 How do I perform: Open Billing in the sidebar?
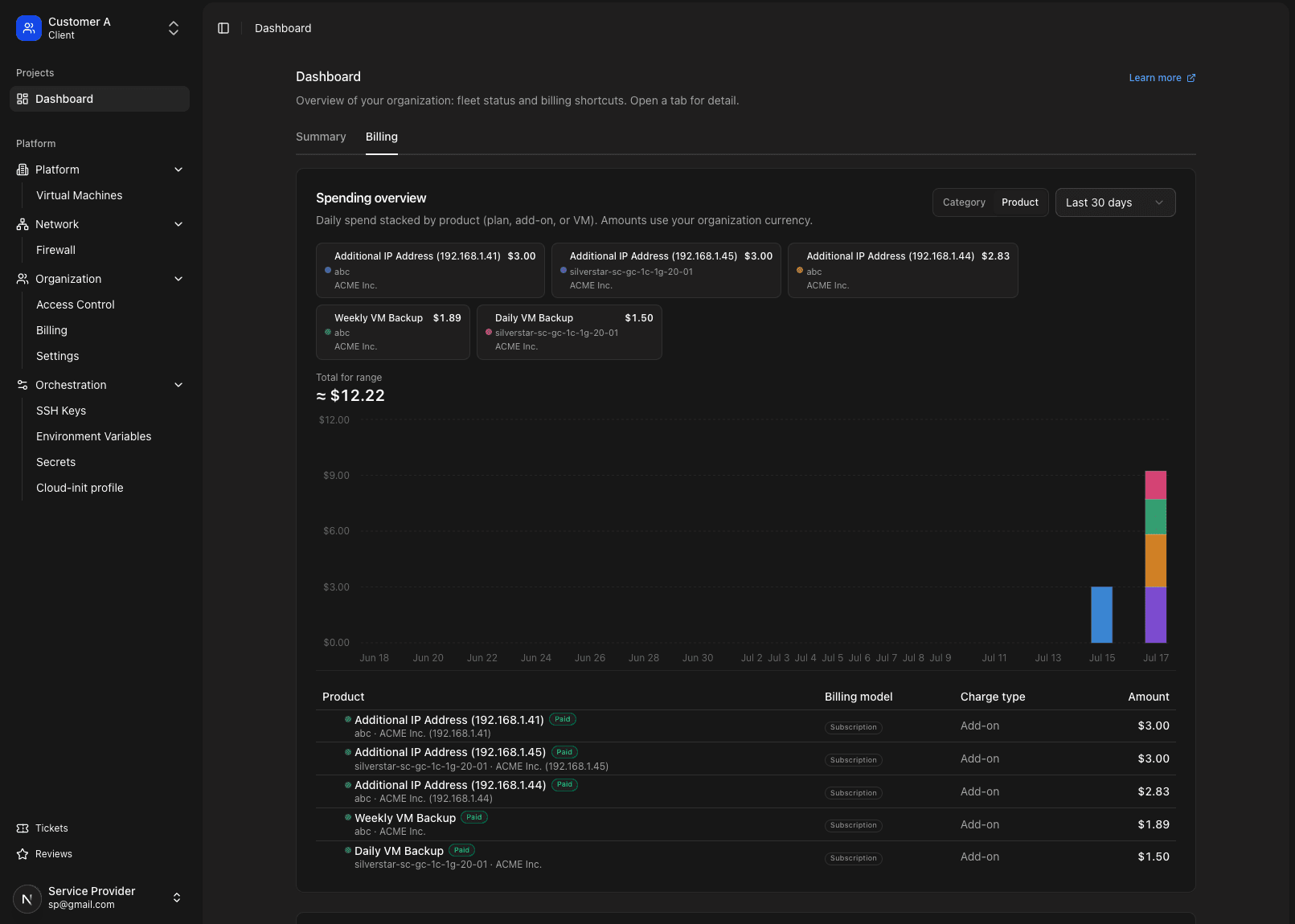pyautogui.click(x=51, y=330)
